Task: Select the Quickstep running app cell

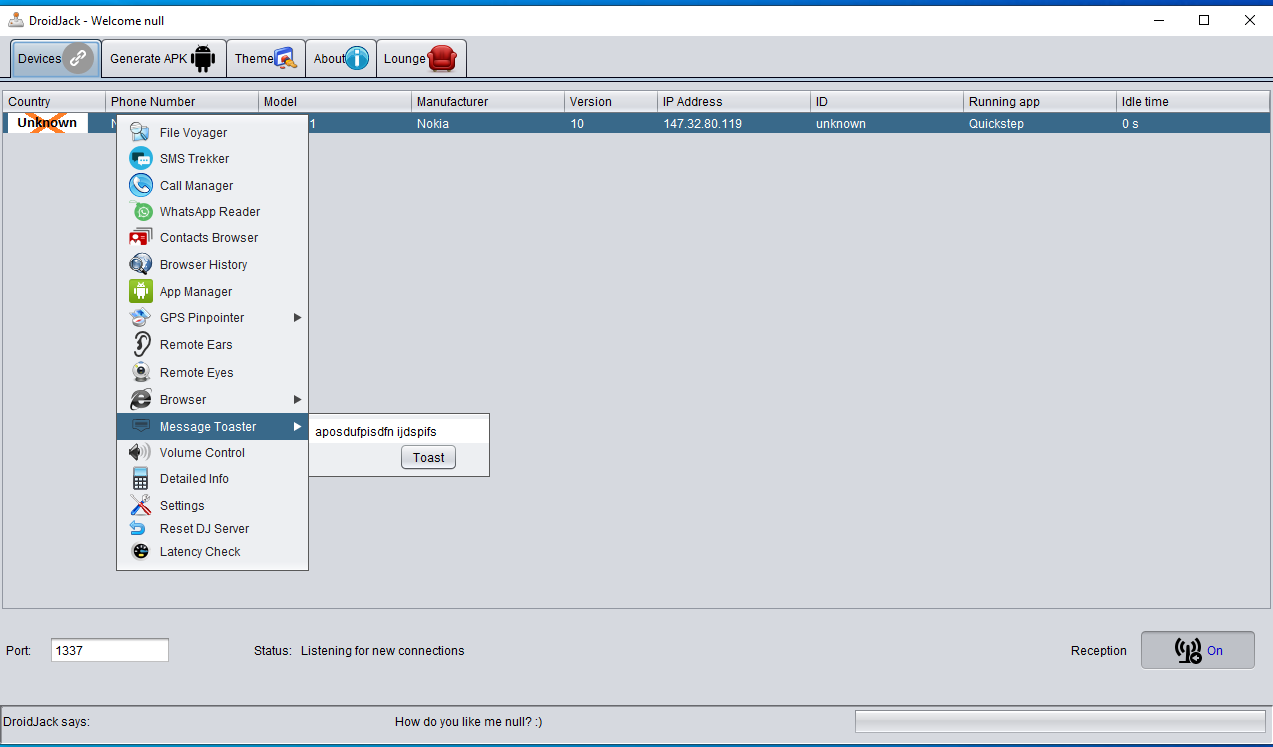Action: (1040, 124)
